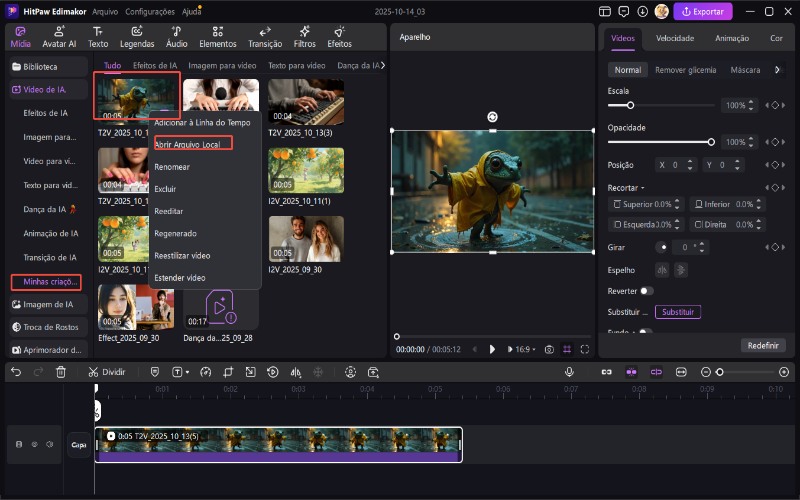
Task: Switch to the Velocidade tab
Action: 675,38
